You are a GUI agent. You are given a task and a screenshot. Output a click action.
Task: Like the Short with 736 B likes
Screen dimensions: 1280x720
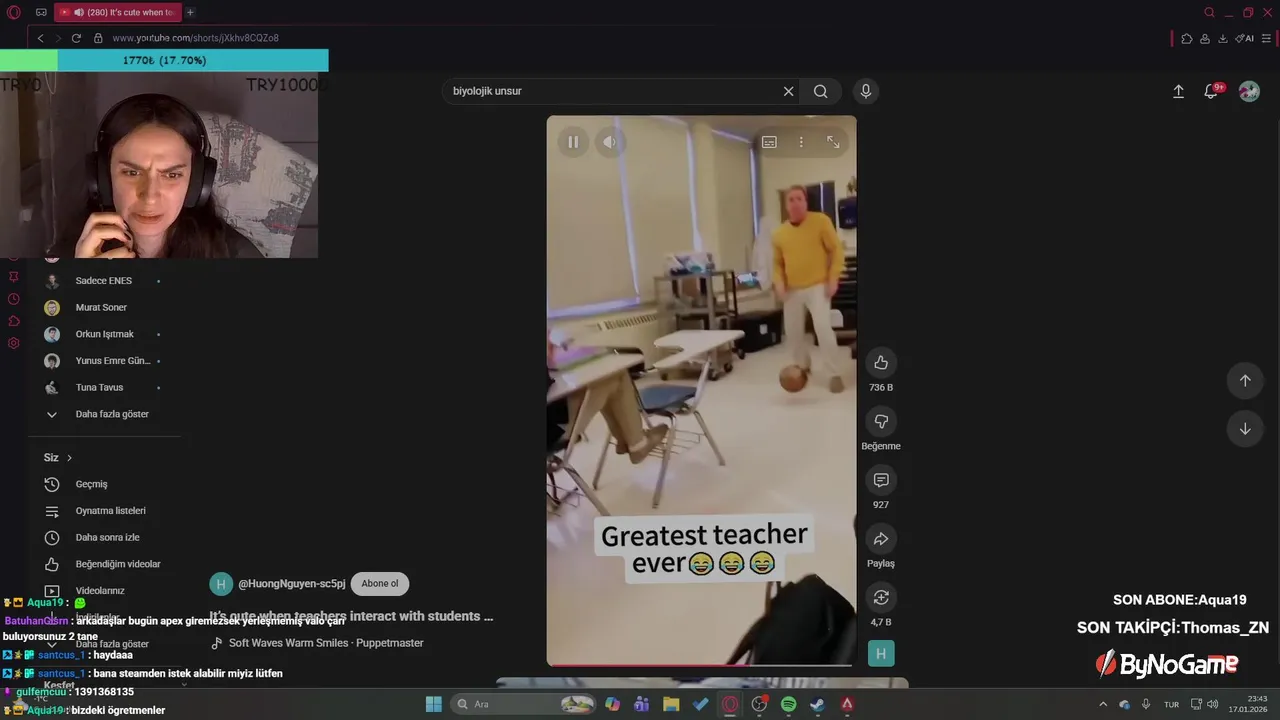pyautogui.click(x=881, y=363)
